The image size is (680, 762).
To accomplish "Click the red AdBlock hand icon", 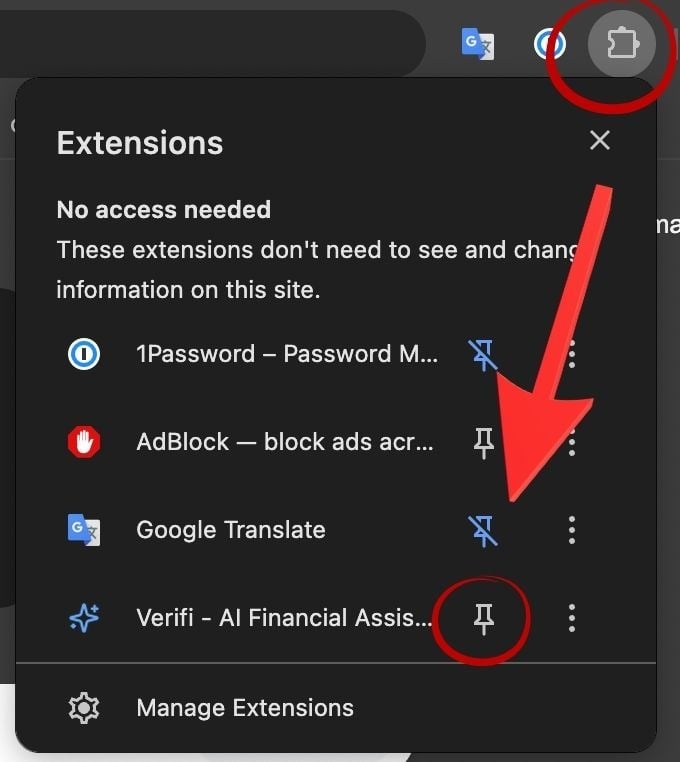I will [x=84, y=442].
